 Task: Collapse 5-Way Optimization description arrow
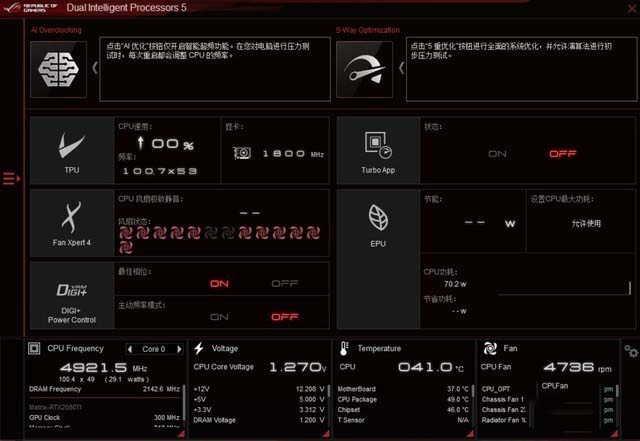(x=401, y=68)
